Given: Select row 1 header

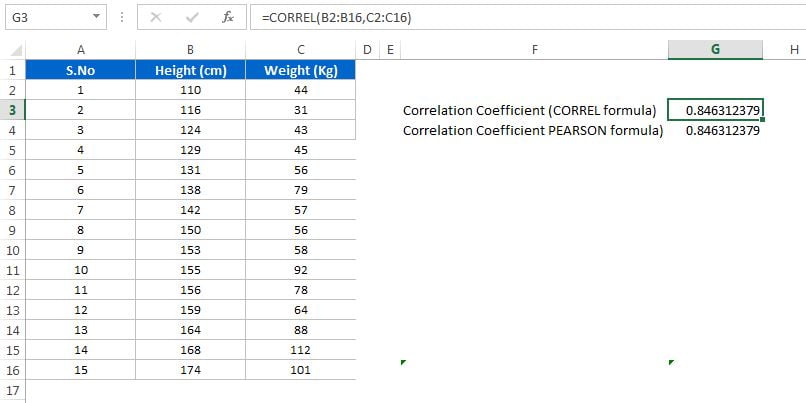Looking at the screenshot, I should click(13, 70).
